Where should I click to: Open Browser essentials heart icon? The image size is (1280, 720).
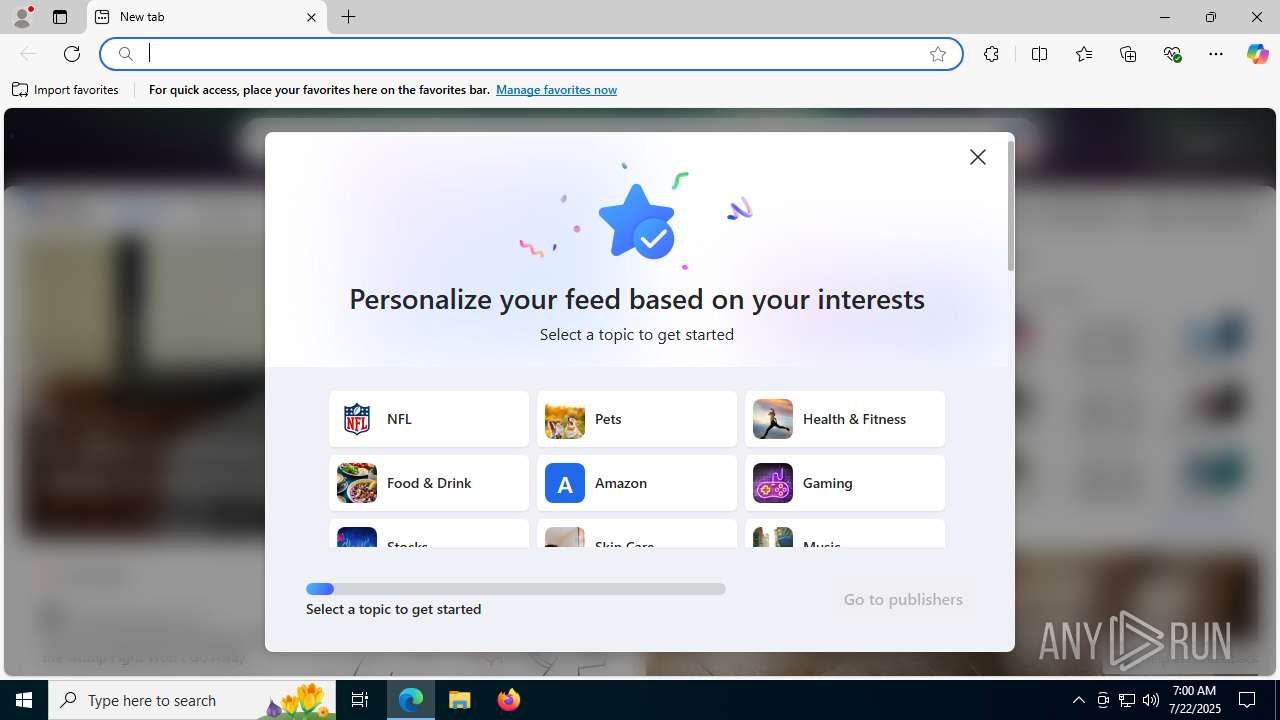(x=1172, y=54)
